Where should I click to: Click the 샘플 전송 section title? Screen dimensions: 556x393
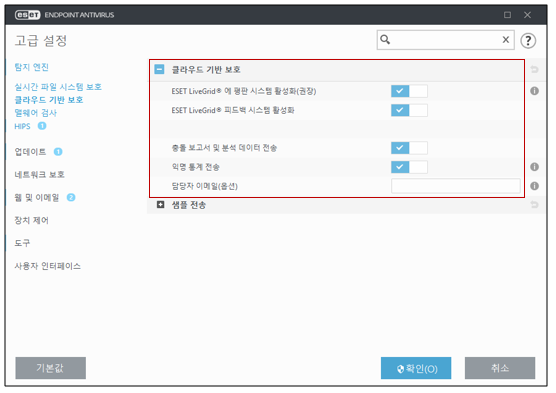[189, 205]
